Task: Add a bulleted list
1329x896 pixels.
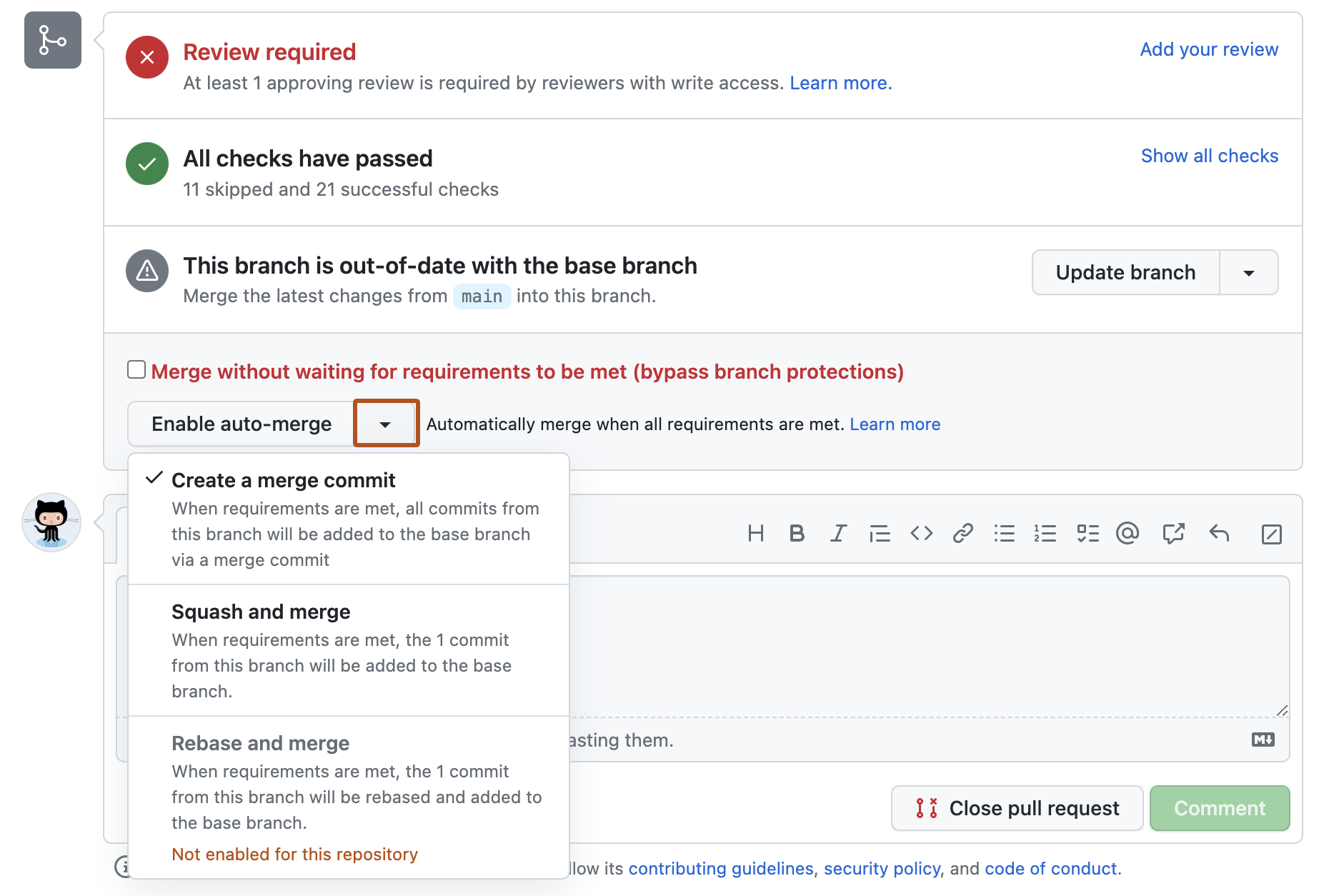Action: pos(1004,532)
